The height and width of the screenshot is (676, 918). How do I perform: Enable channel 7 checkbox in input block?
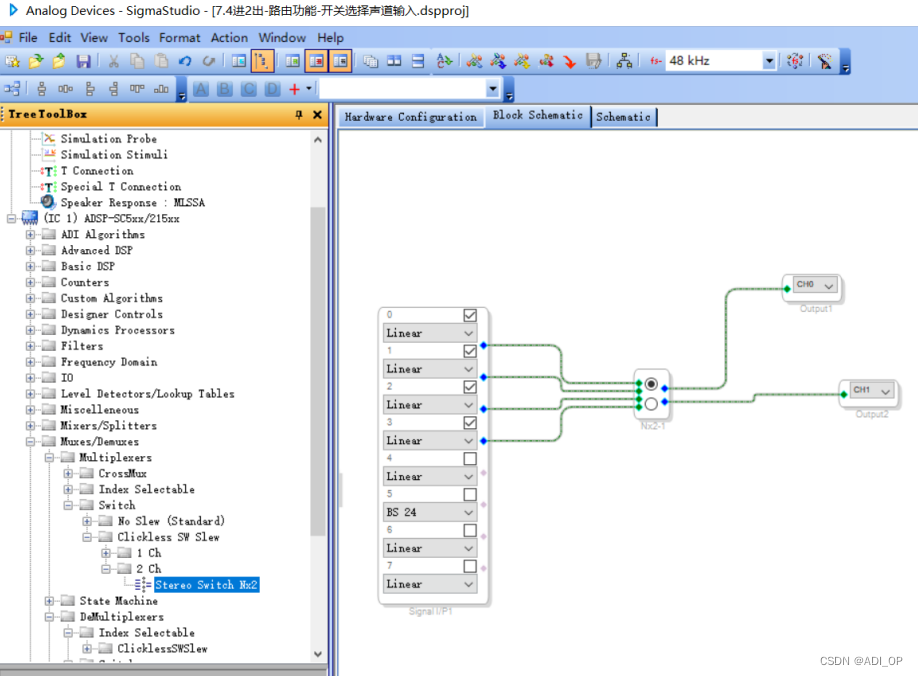470,566
